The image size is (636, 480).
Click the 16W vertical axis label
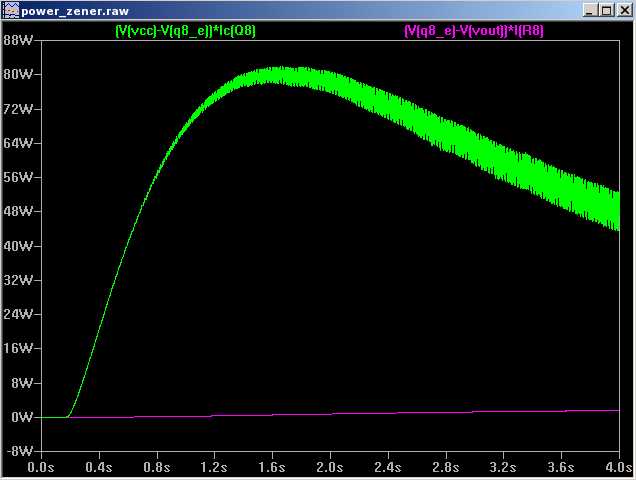click(18, 348)
